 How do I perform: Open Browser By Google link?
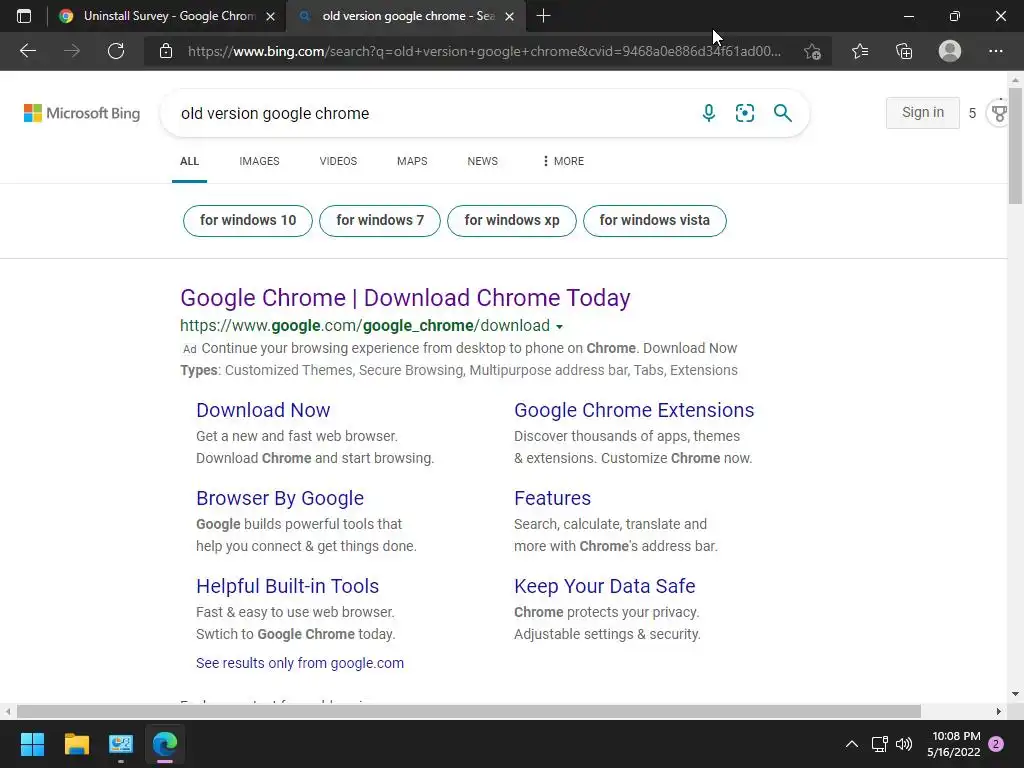coord(280,498)
